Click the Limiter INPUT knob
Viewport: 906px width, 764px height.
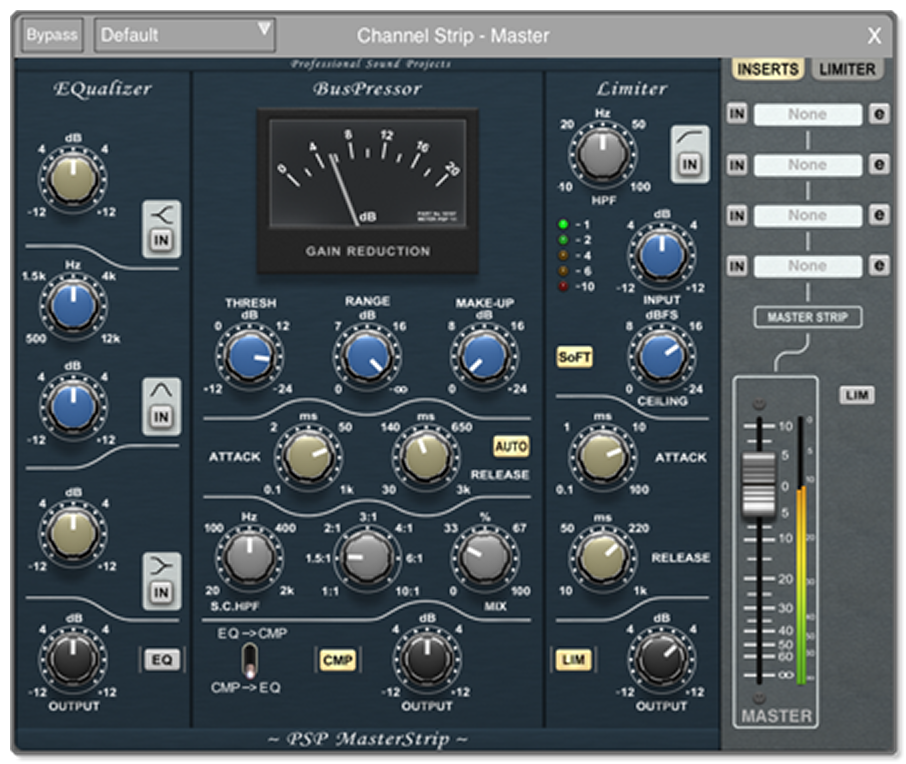[x=662, y=255]
